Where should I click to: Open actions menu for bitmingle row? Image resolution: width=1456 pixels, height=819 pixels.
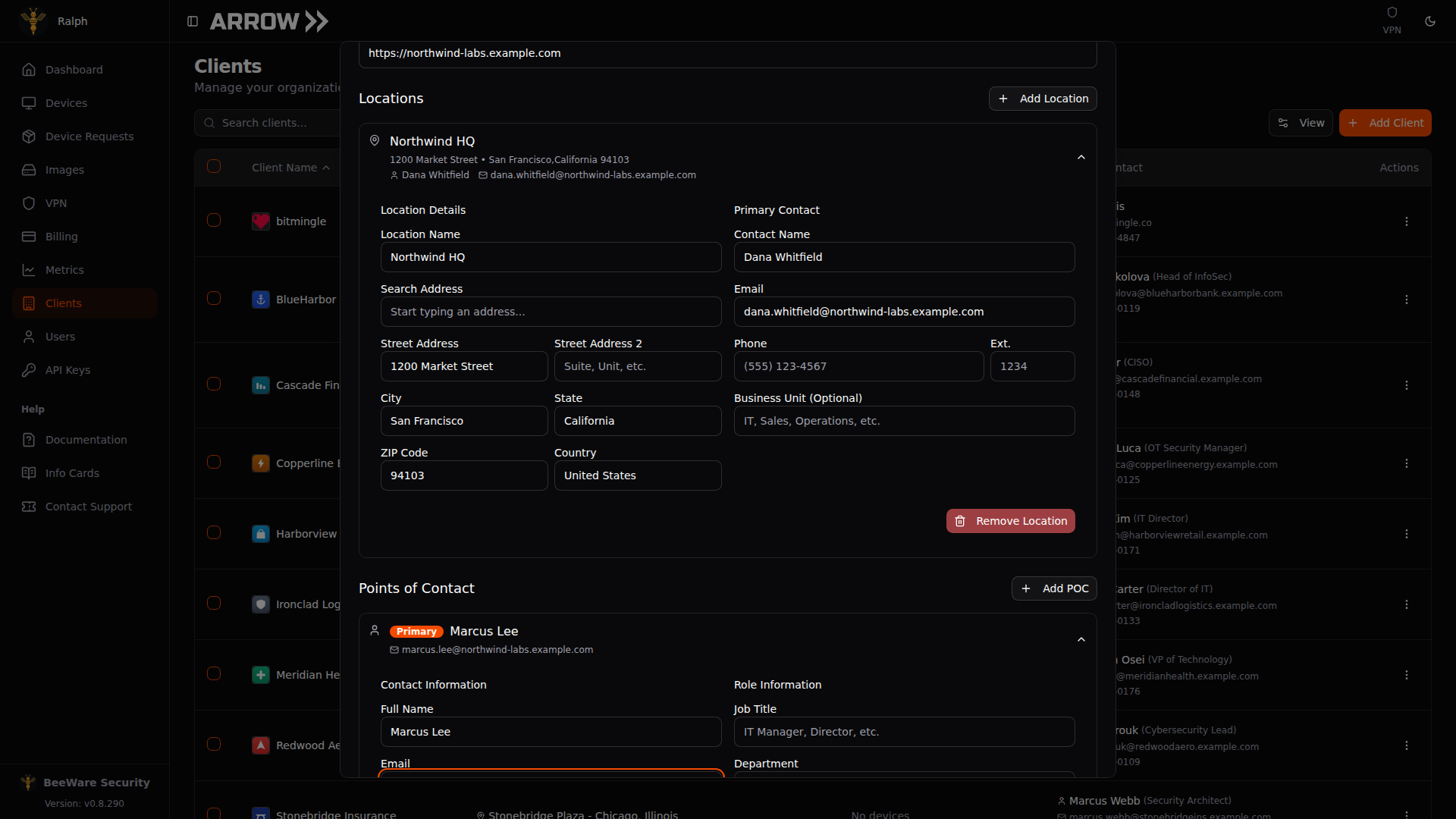1407,221
